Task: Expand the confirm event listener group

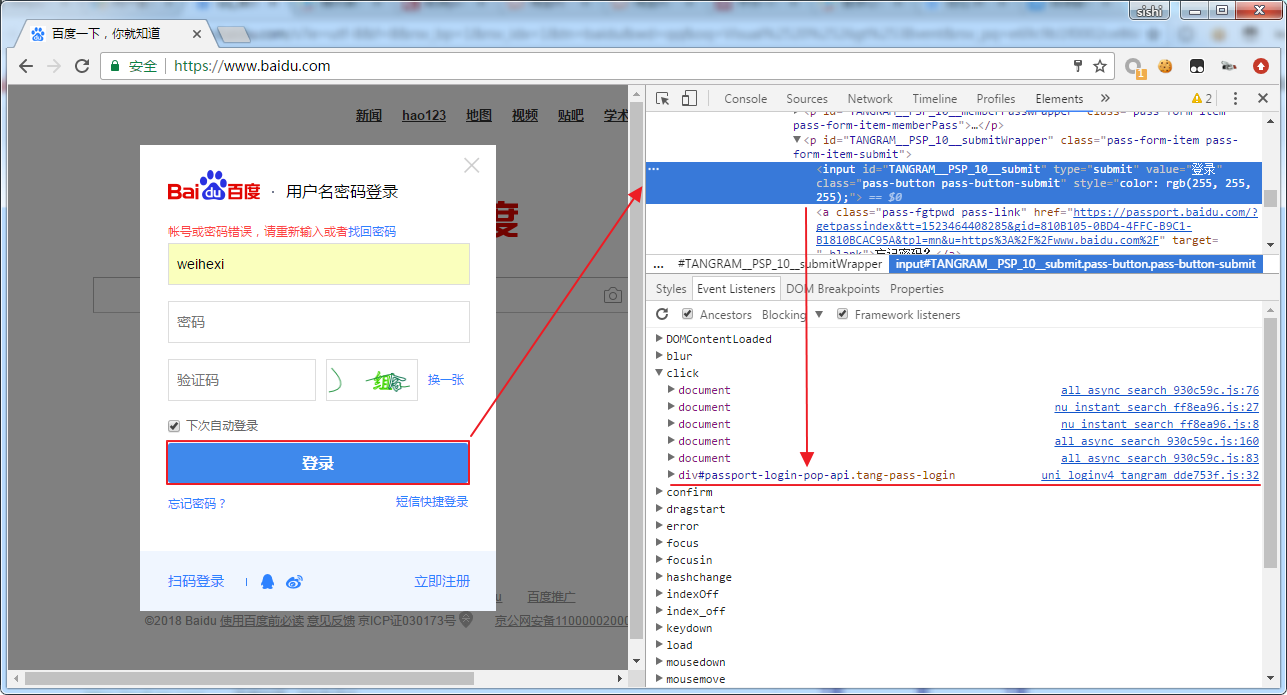Action: point(659,492)
